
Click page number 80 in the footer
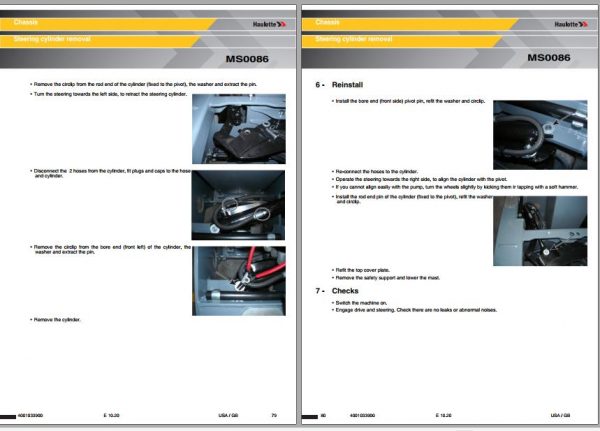323,415
